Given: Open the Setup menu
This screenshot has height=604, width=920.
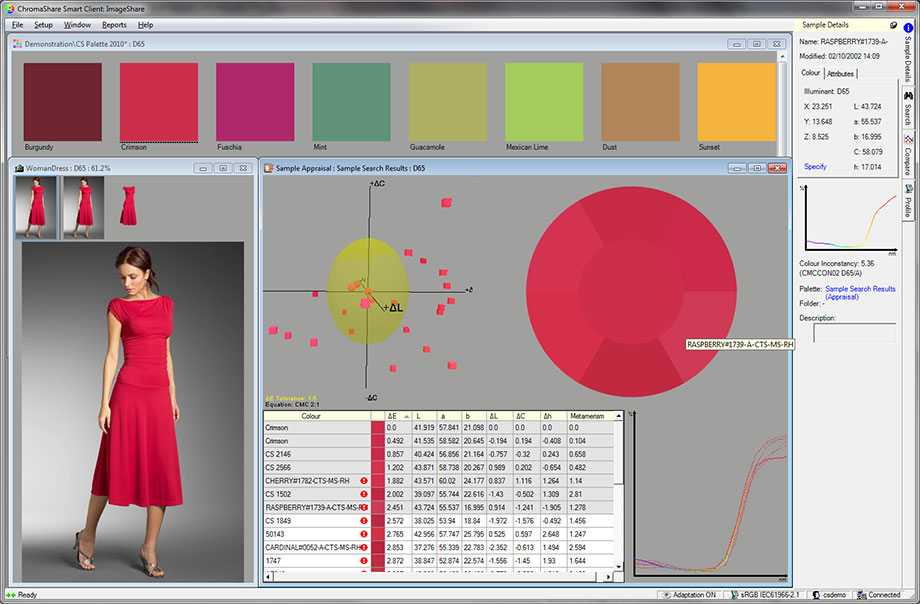Looking at the screenshot, I should (43, 25).
